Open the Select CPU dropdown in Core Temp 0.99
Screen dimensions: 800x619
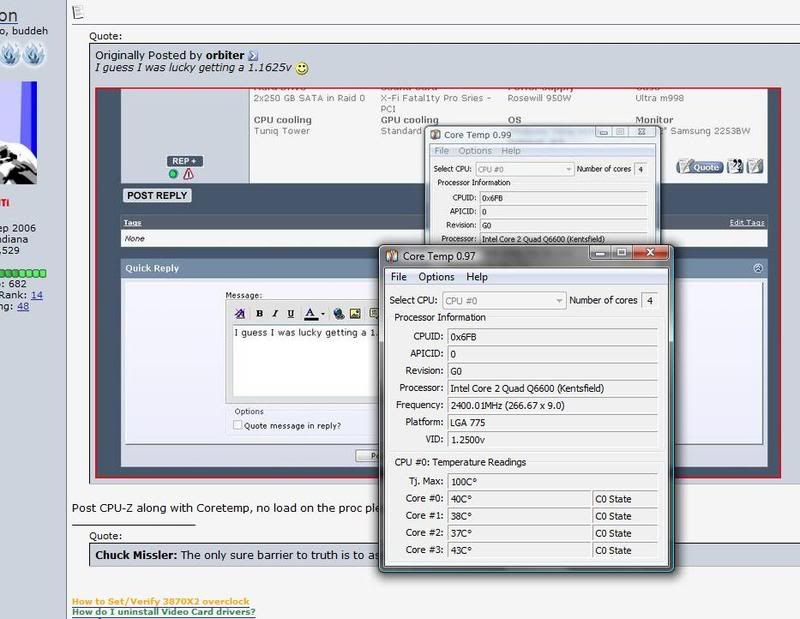[x=524, y=169]
